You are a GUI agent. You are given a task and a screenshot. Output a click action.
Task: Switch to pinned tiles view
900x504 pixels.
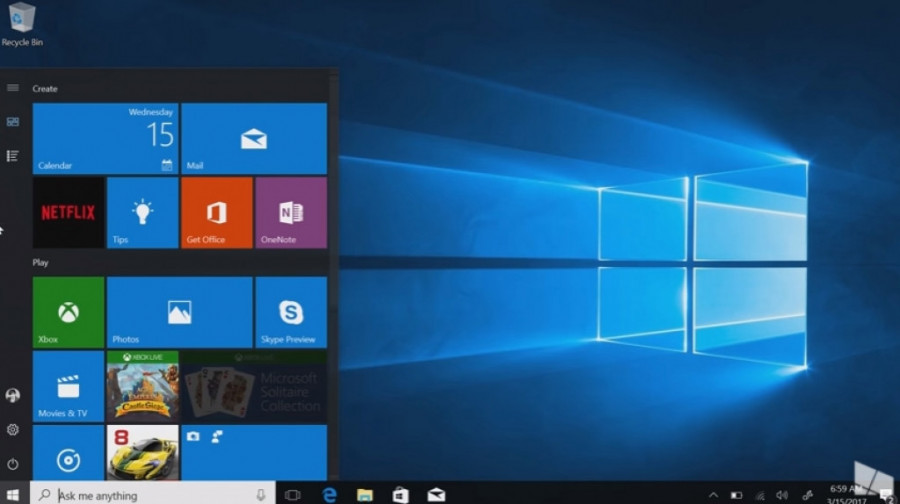click(13, 122)
